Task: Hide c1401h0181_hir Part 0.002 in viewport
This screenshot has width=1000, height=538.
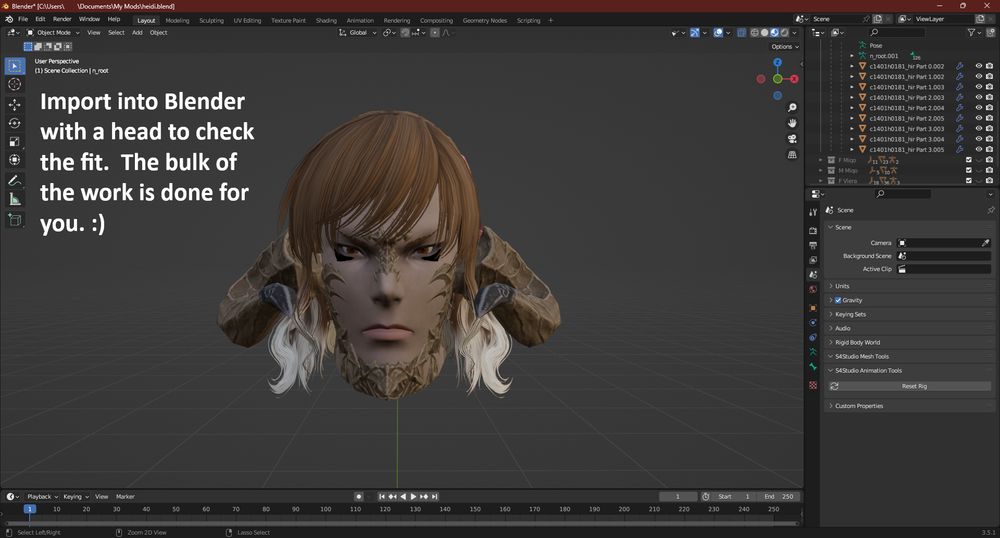Action: (978, 66)
